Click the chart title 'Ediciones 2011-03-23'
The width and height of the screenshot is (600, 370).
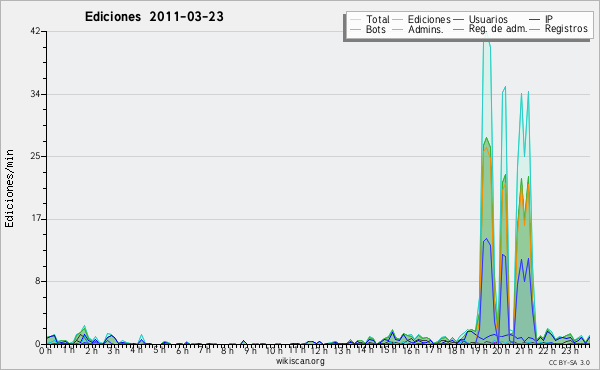coord(154,17)
